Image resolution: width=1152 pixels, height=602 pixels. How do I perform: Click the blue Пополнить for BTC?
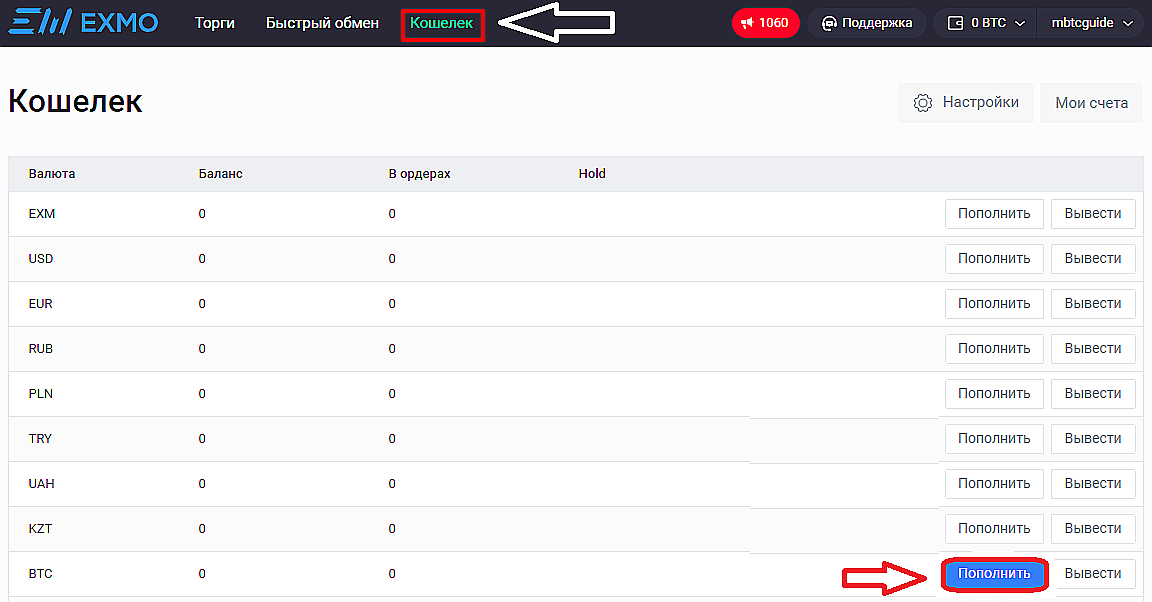point(994,573)
